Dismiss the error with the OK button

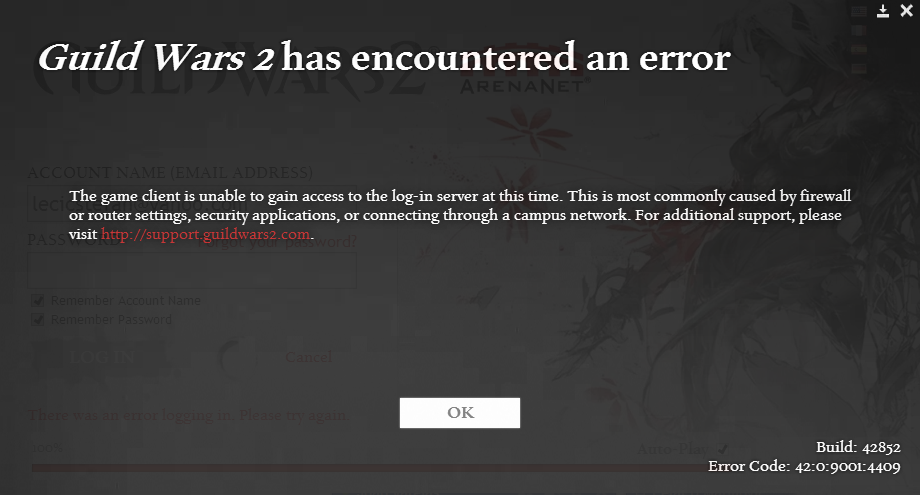[x=460, y=413]
